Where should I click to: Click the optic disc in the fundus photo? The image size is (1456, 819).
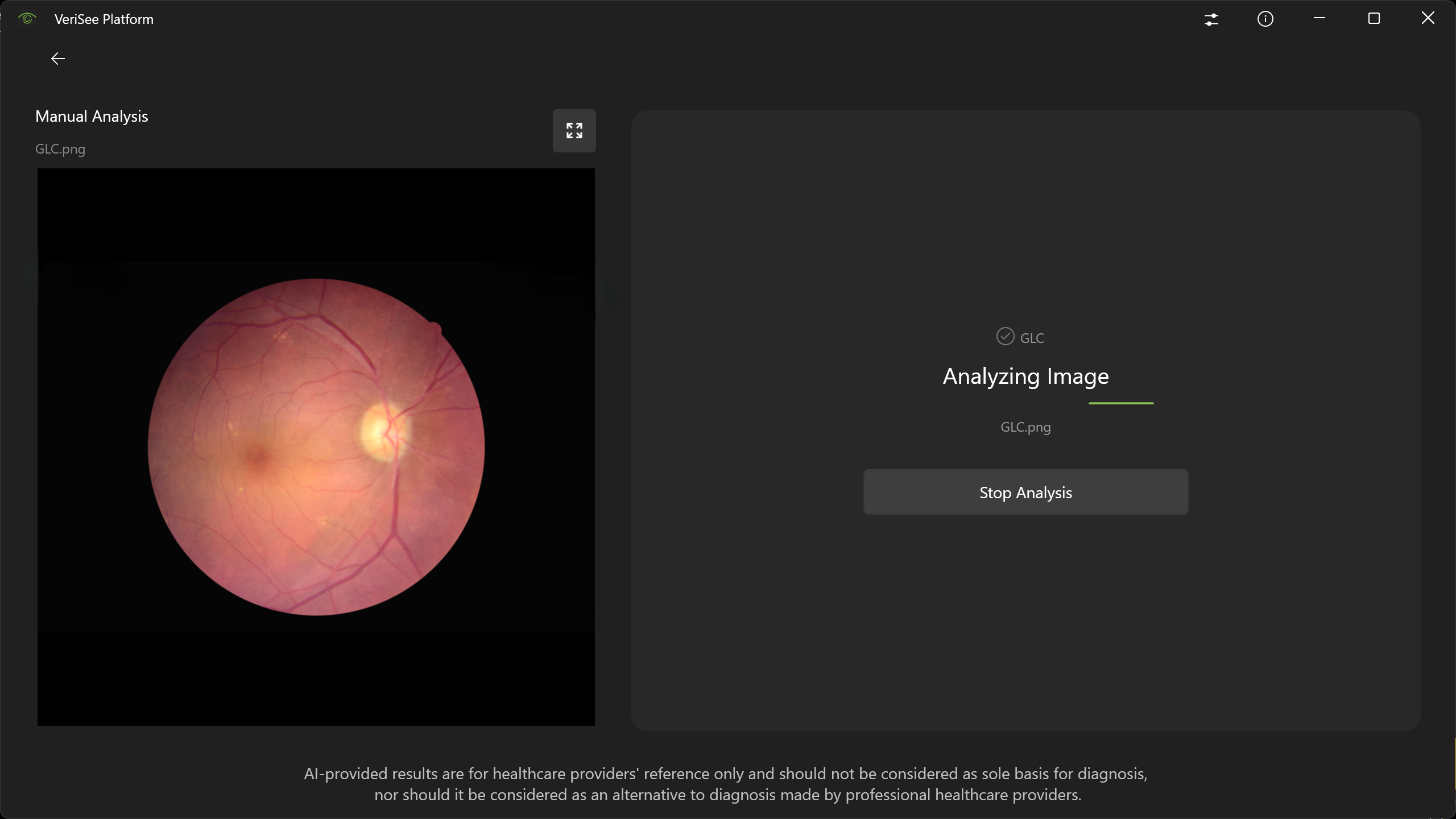tap(382, 432)
